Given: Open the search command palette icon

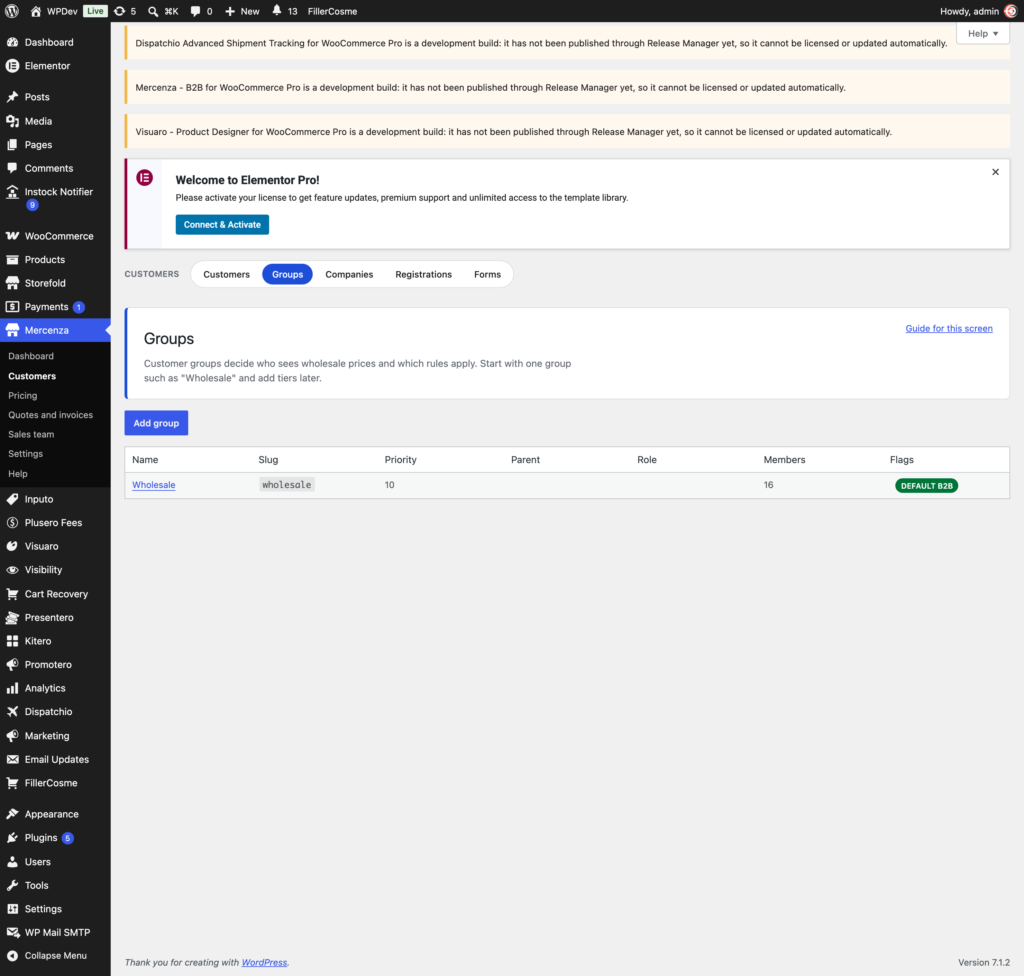Looking at the screenshot, I should pyautogui.click(x=153, y=11).
